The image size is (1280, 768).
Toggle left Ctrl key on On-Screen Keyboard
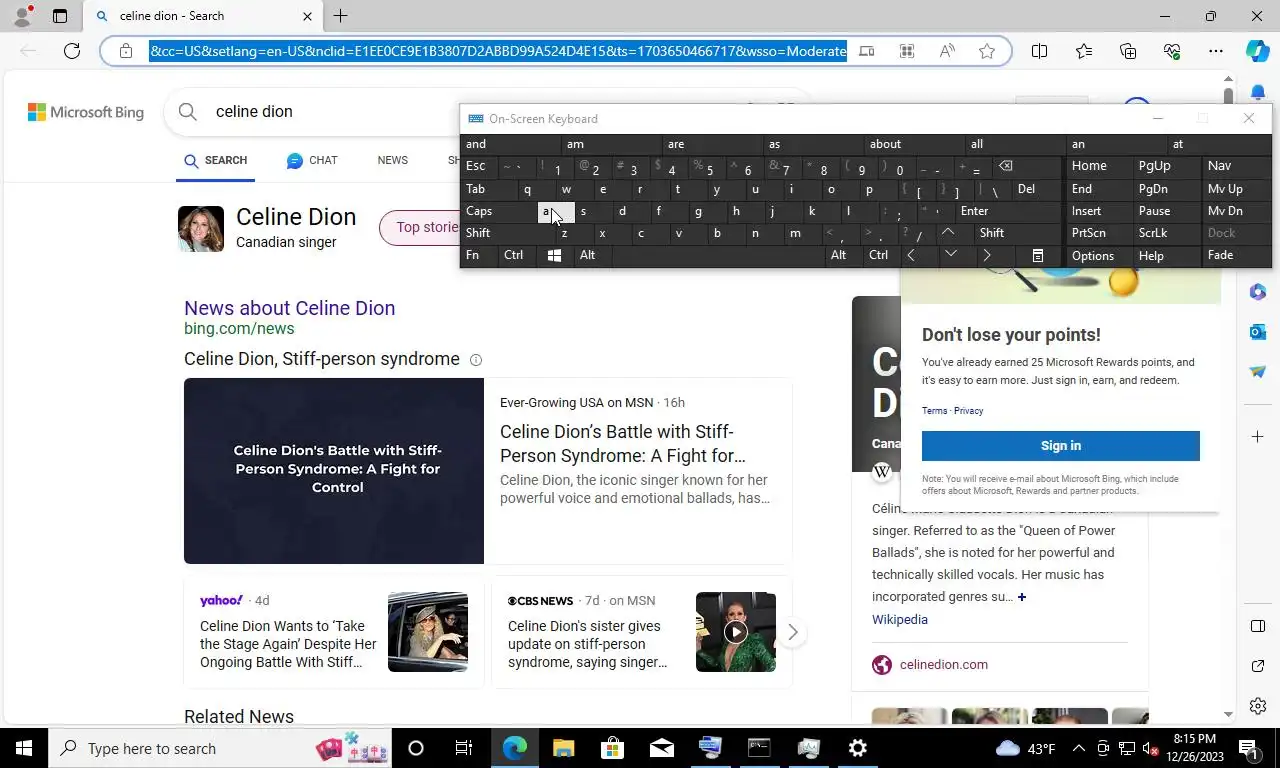tap(516, 255)
